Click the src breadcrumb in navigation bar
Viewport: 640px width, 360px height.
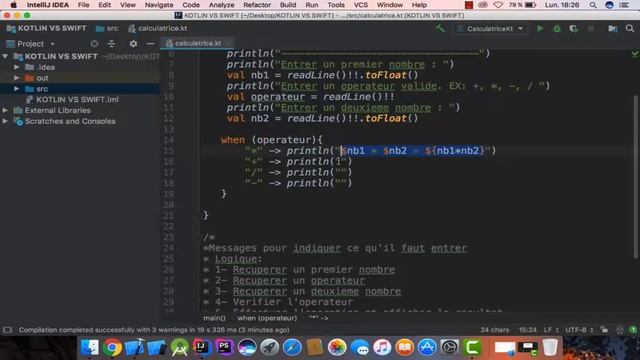[x=107, y=29]
